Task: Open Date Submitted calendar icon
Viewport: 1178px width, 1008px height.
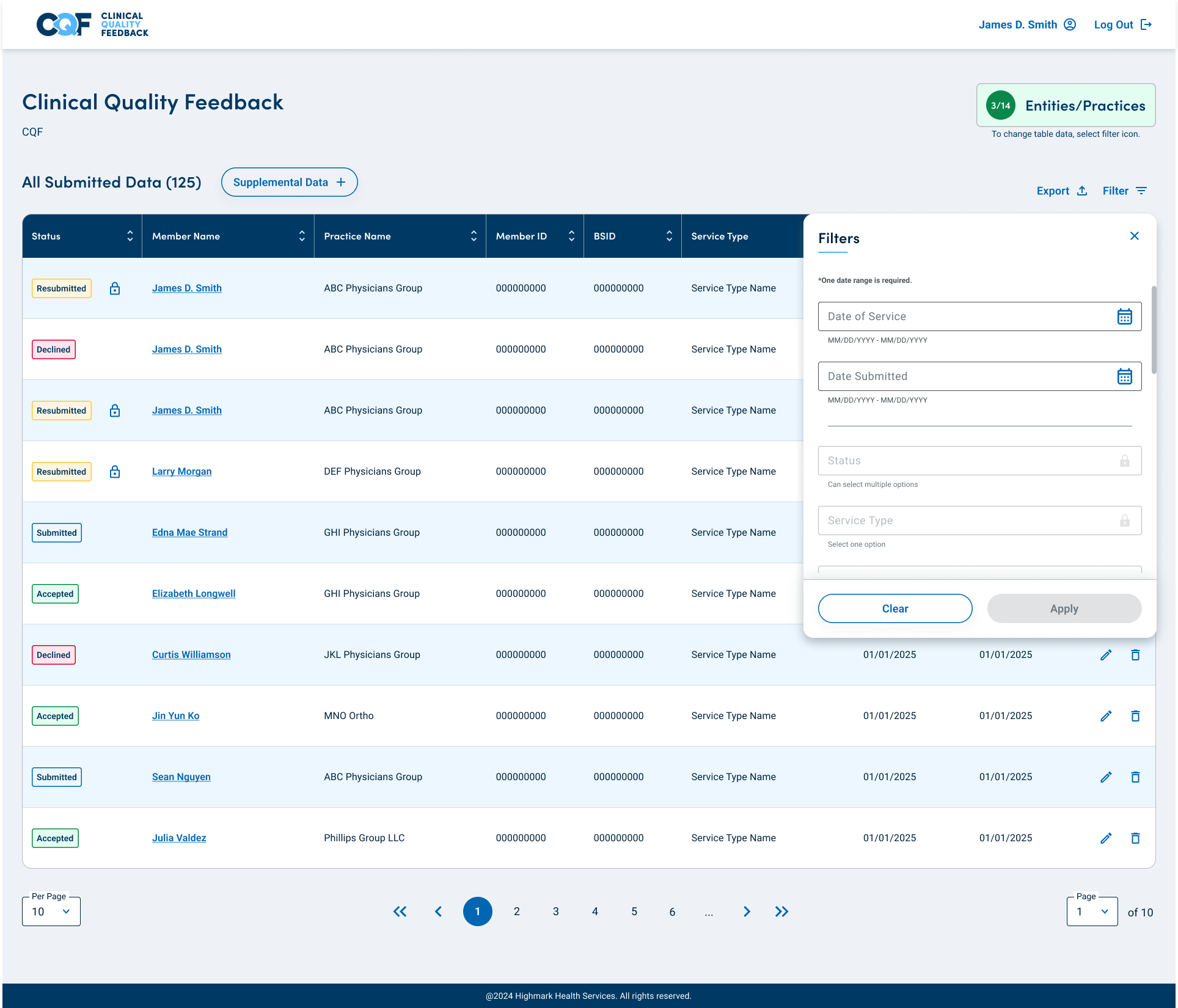Action: (1124, 376)
